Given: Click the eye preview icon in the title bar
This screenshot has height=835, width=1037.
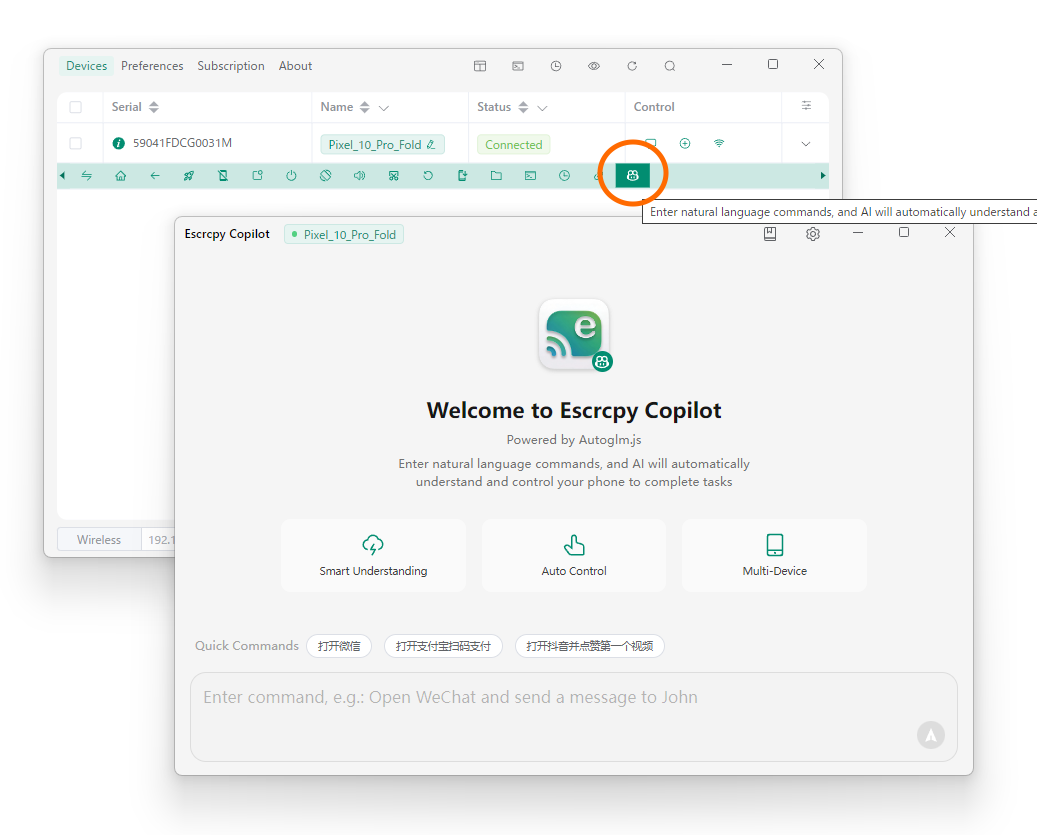Looking at the screenshot, I should pyautogui.click(x=593, y=65).
